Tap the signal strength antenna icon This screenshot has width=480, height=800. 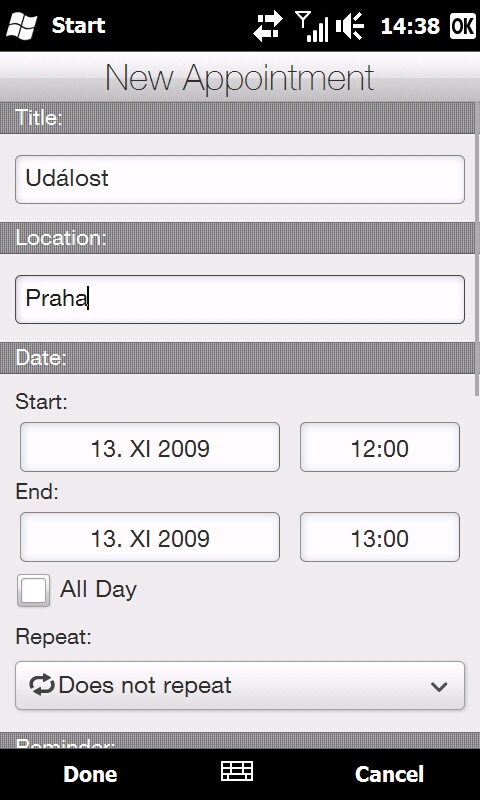(312, 26)
